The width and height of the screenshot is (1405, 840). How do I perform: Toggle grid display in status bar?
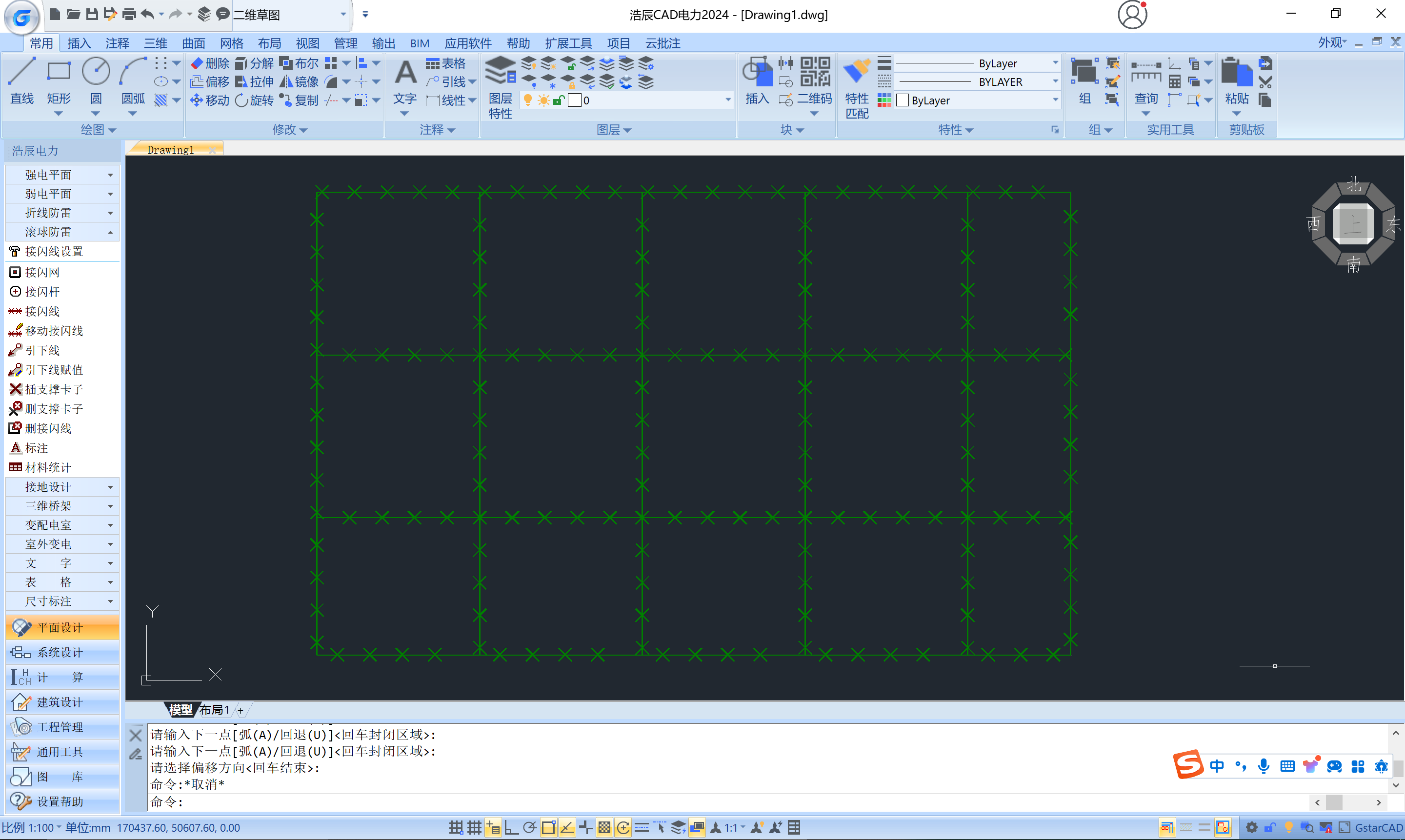pyautogui.click(x=474, y=827)
